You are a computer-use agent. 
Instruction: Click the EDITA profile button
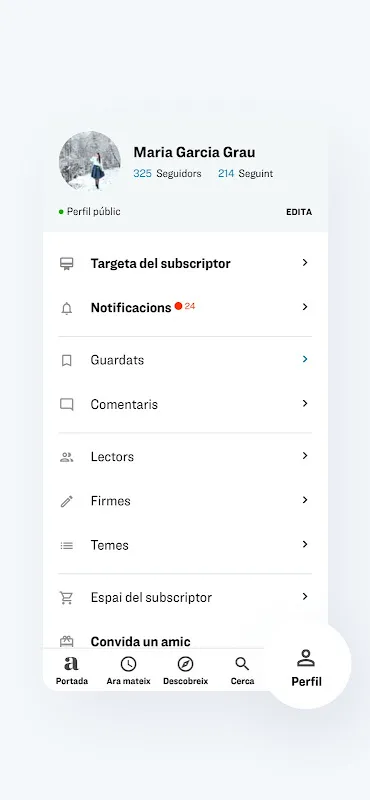(299, 212)
